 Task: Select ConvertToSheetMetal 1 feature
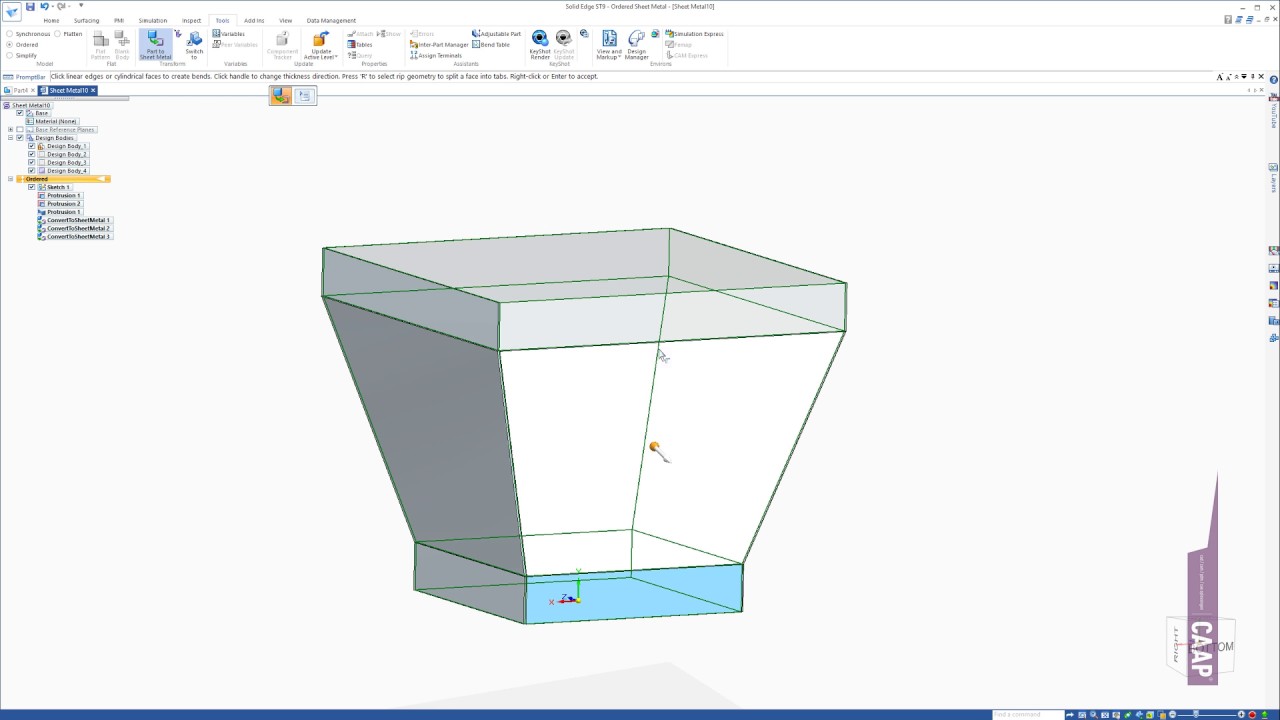[x=78, y=220]
